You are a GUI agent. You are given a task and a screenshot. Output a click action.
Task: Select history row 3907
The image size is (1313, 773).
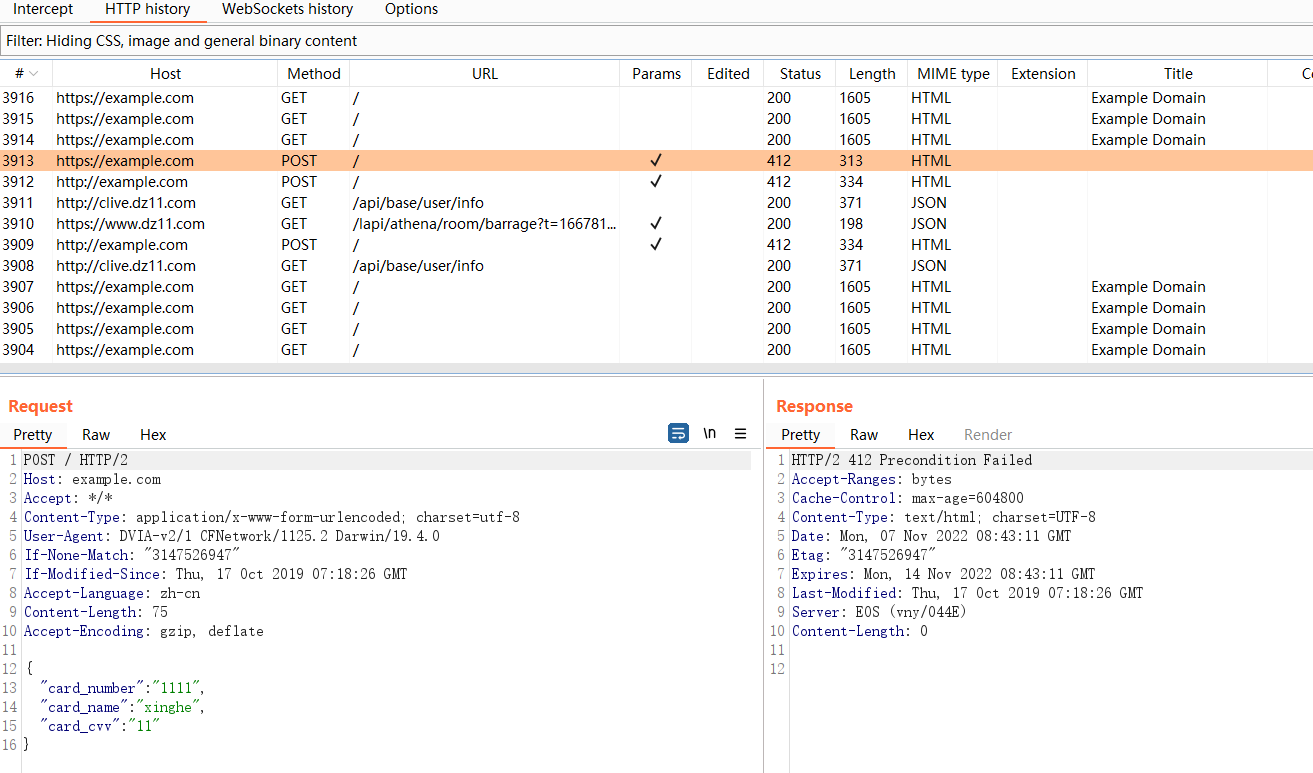point(656,287)
